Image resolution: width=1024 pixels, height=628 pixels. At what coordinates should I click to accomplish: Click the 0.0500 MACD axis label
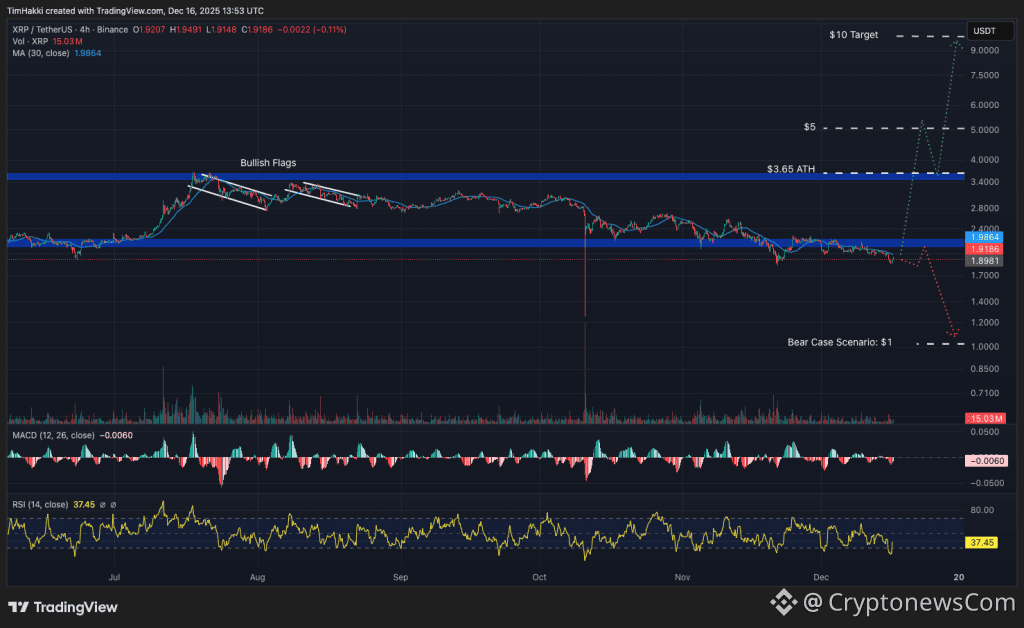[x=987, y=432]
